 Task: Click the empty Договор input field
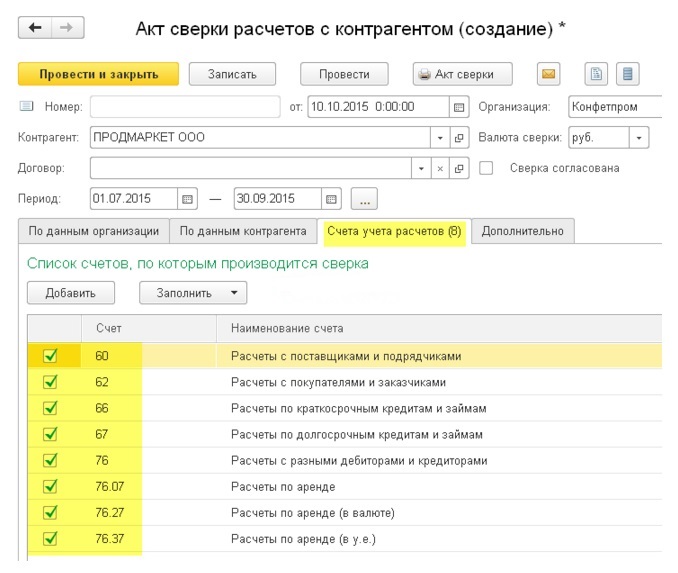coord(251,168)
